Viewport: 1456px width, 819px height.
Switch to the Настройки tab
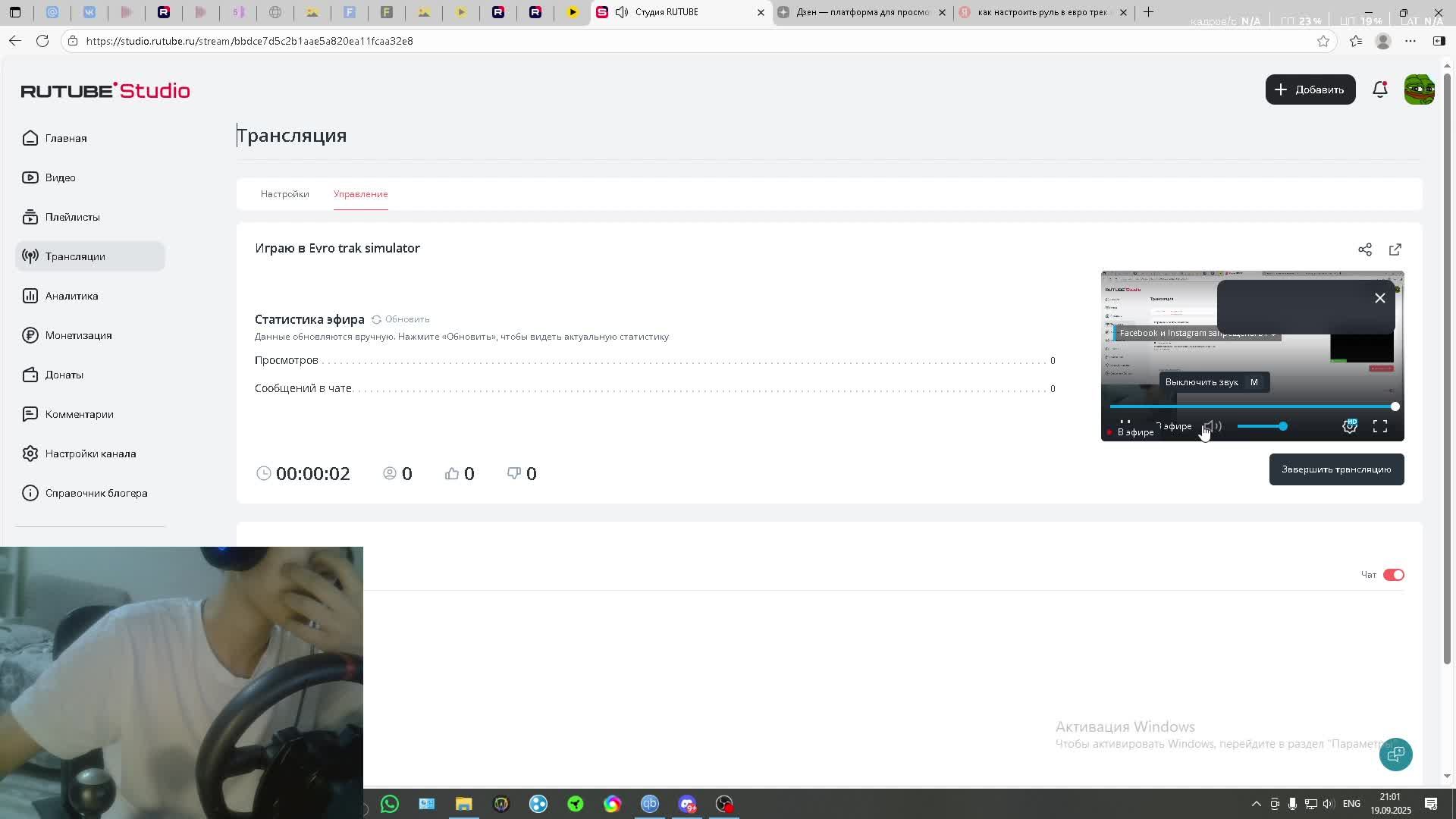[x=284, y=194]
